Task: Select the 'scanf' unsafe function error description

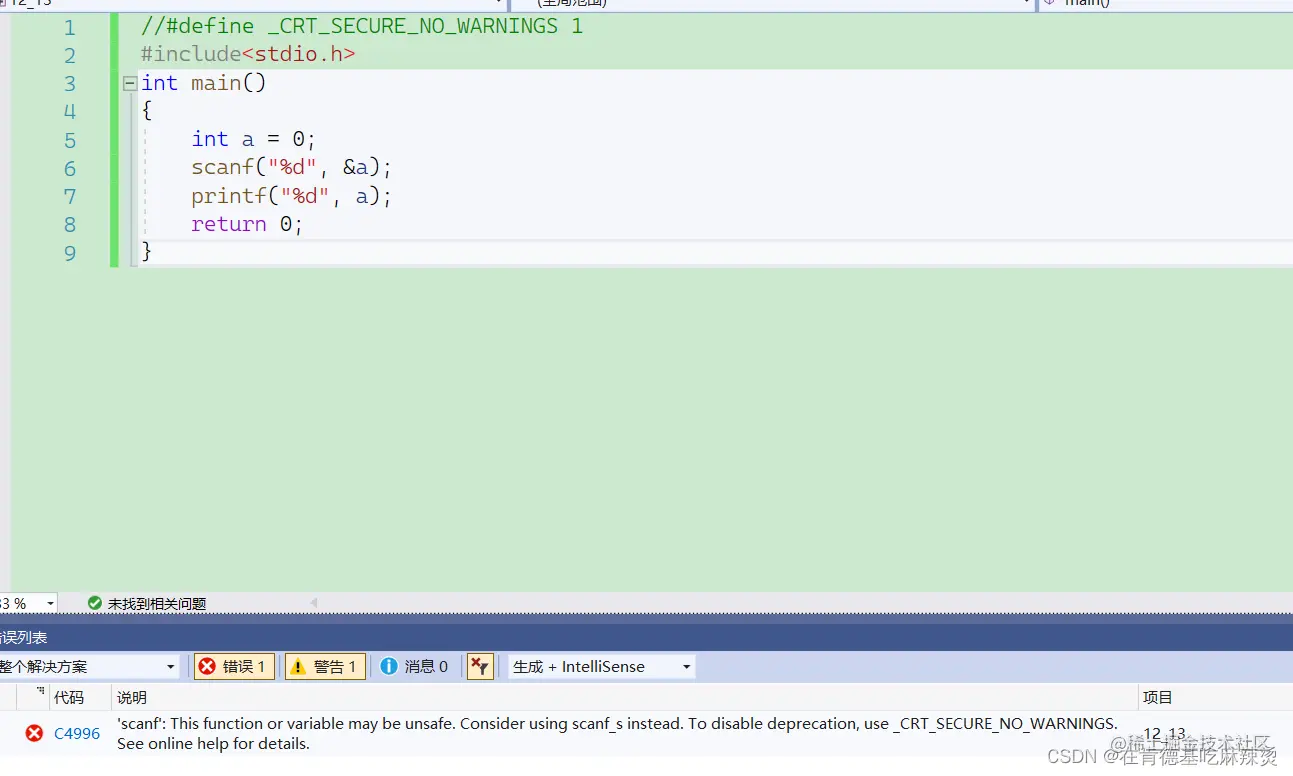Action: pos(617,733)
